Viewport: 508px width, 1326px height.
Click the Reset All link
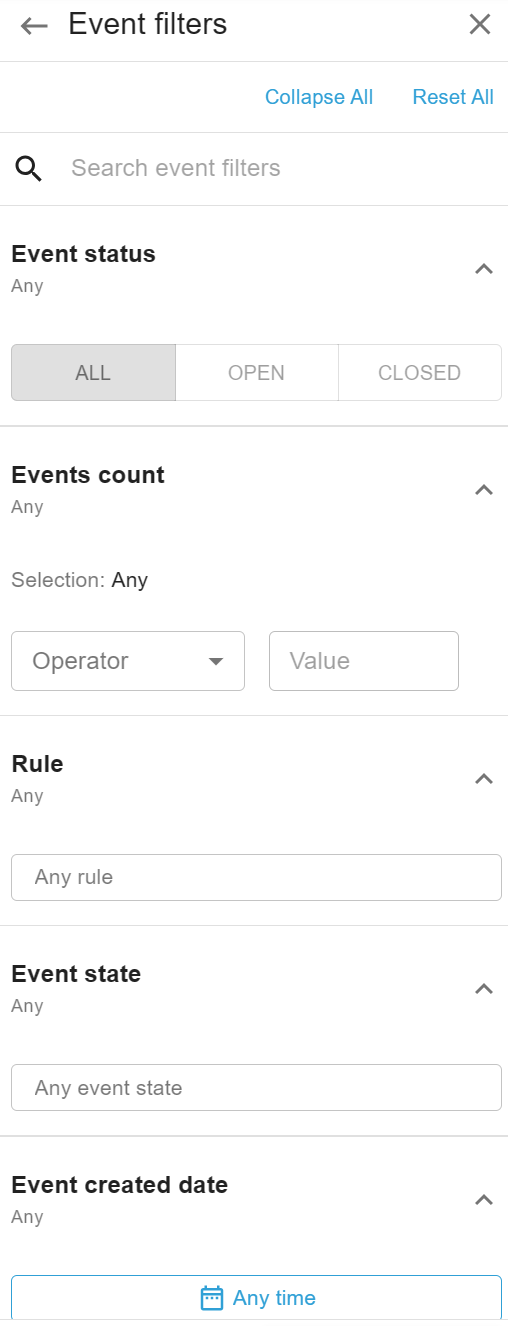[453, 97]
